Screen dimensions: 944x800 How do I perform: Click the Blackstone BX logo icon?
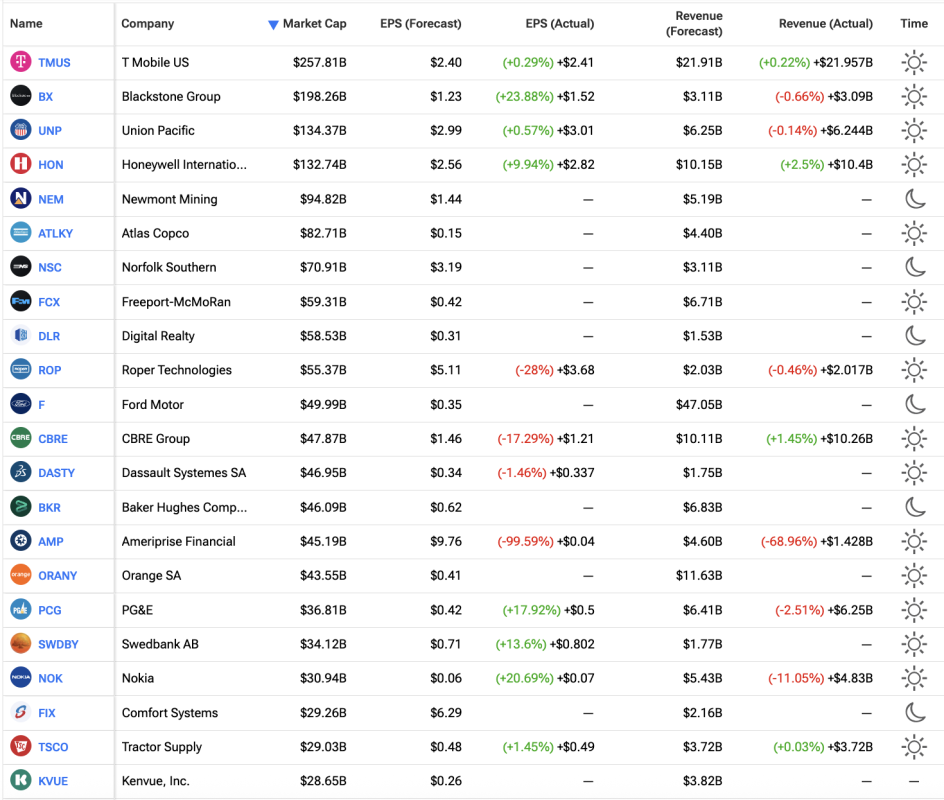coord(21,96)
